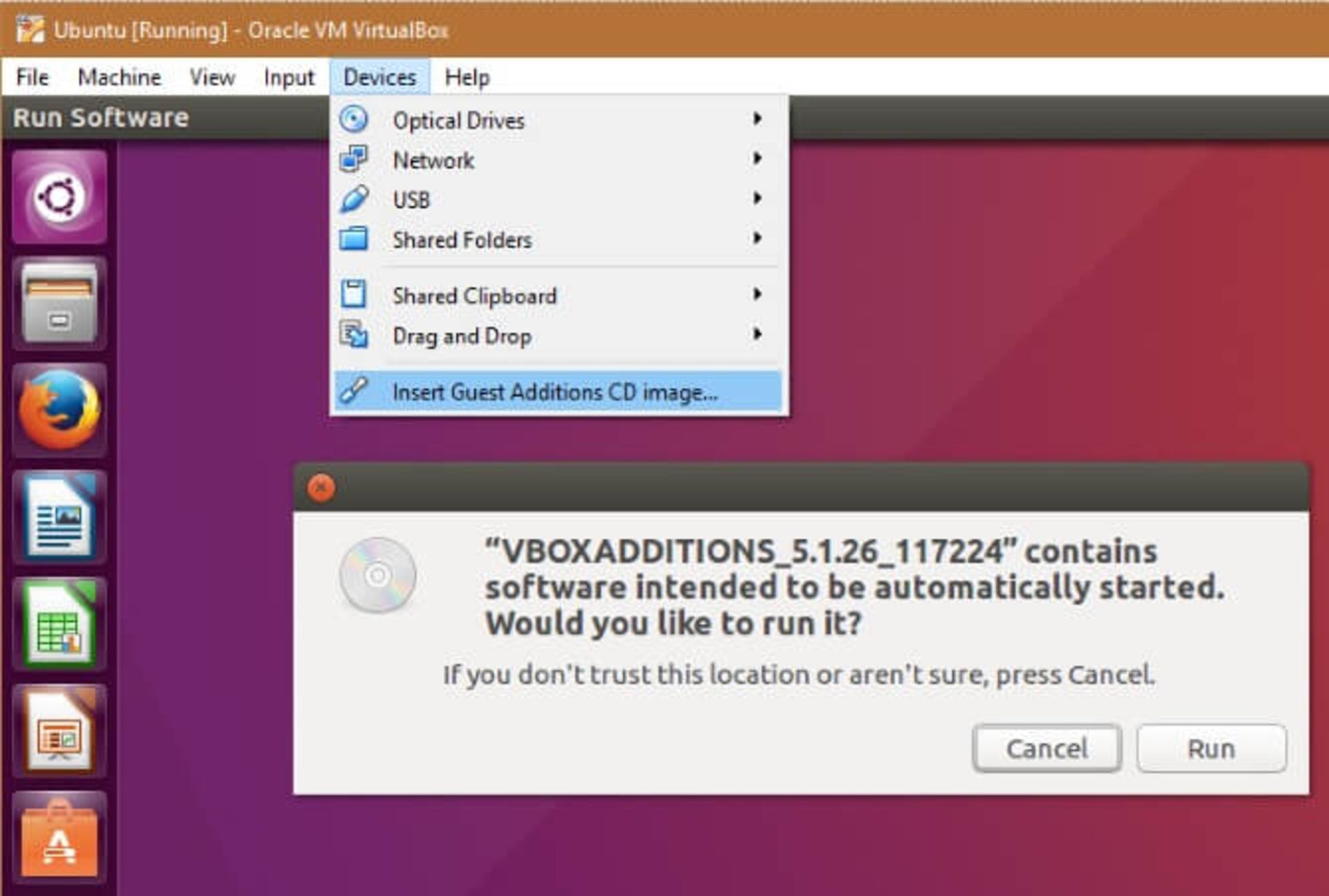Image resolution: width=1329 pixels, height=896 pixels.
Task: Click the VBOXADDITIONS dialog heading text
Action: coord(855,587)
